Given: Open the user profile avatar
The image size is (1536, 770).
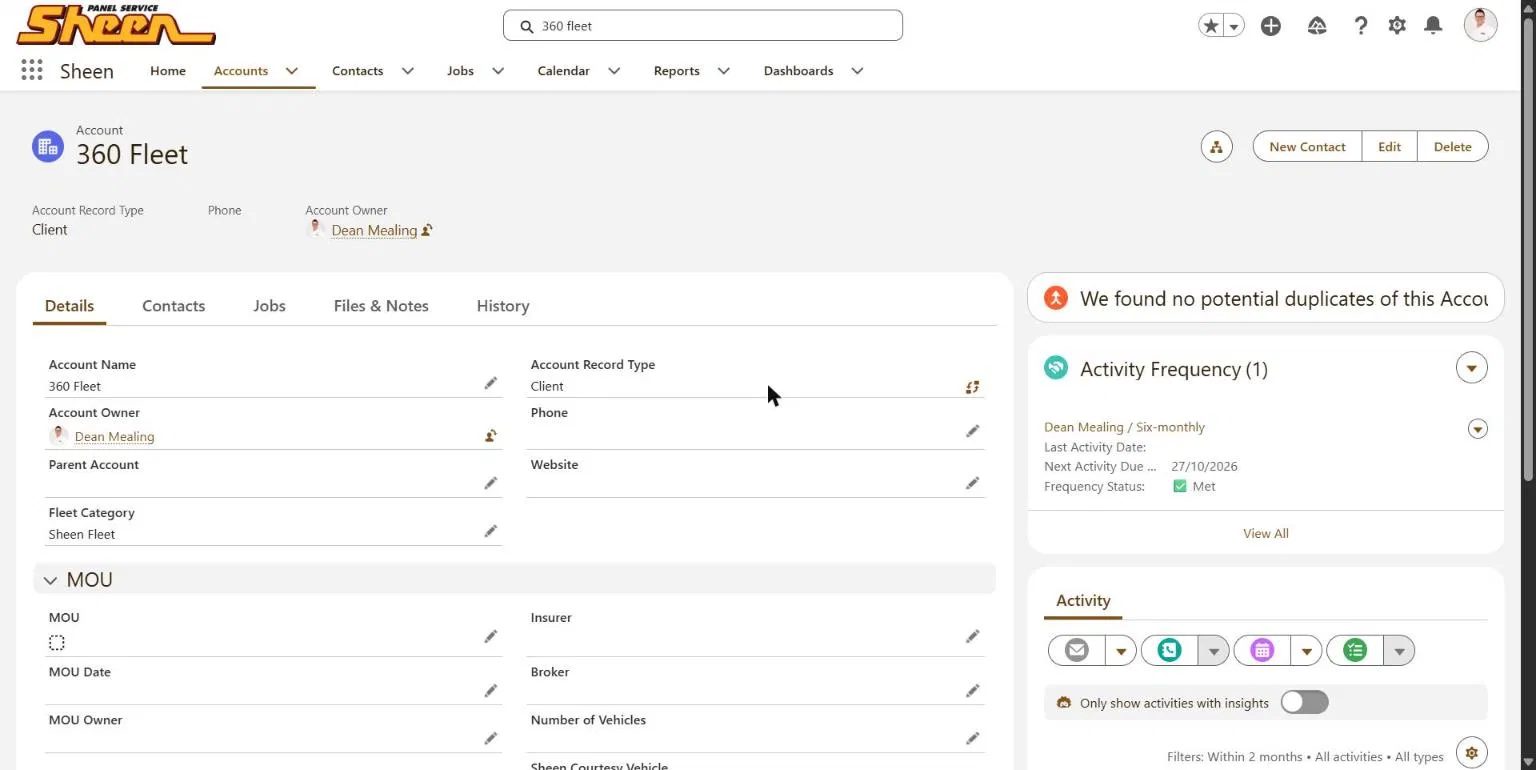Looking at the screenshot, I should pos(1480,25).
